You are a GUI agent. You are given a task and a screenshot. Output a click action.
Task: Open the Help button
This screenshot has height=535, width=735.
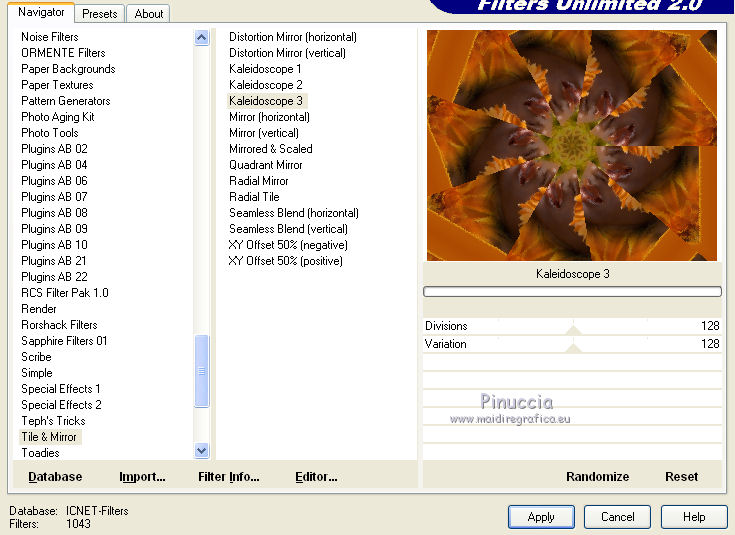point(694,517)
